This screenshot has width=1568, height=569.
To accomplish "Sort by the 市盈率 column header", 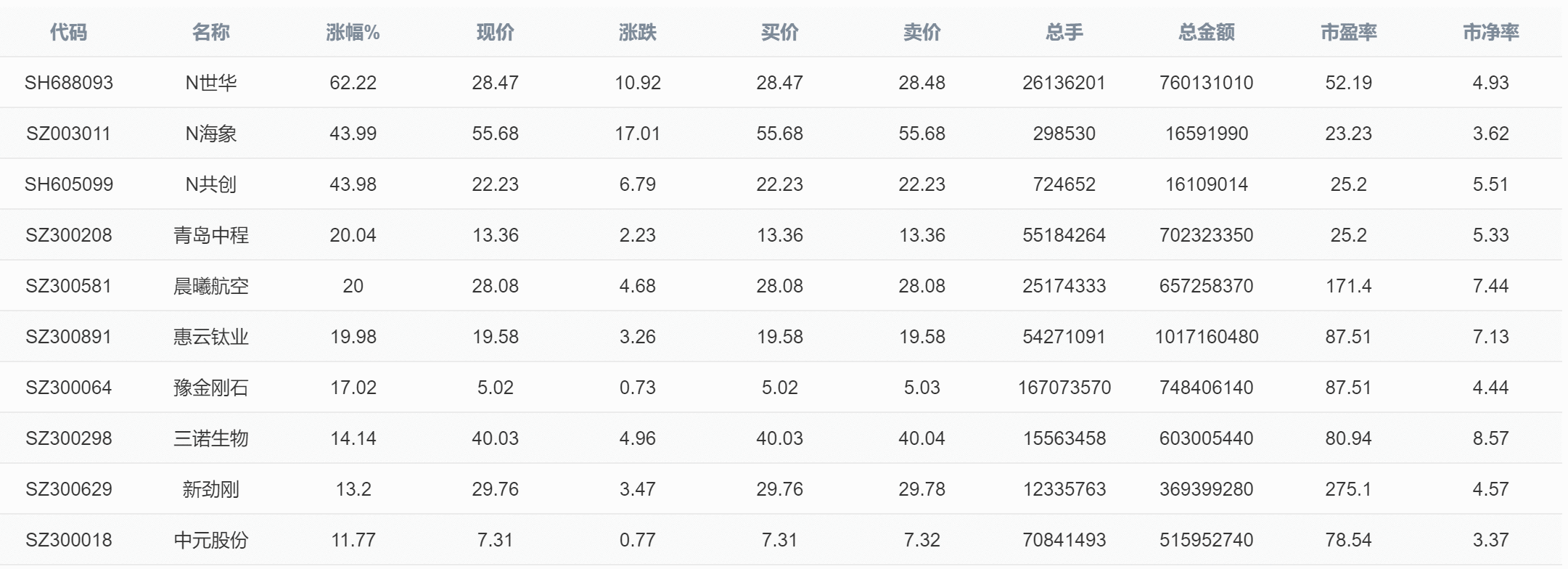I will pyautogui.click(x=1348, y=33).
